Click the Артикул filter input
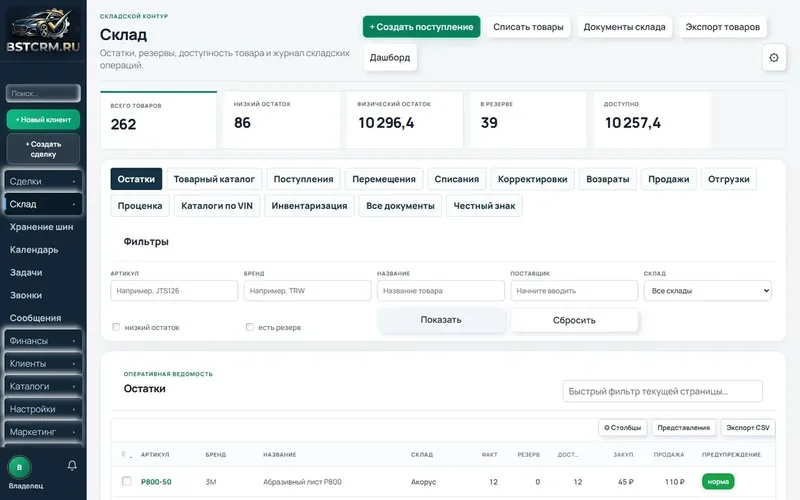 [x=174, y=291]
